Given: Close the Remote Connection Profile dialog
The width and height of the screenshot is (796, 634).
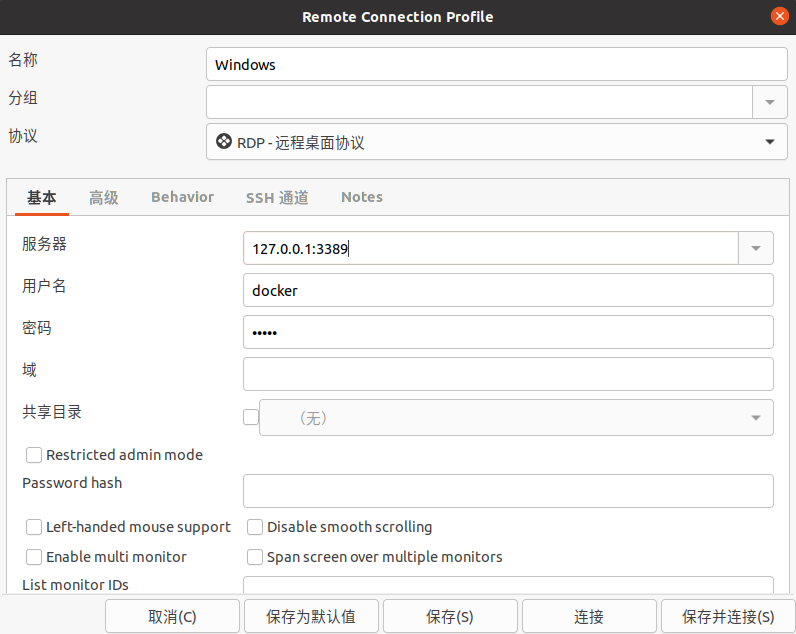Looking at the screenshot, I should point(779,16).
